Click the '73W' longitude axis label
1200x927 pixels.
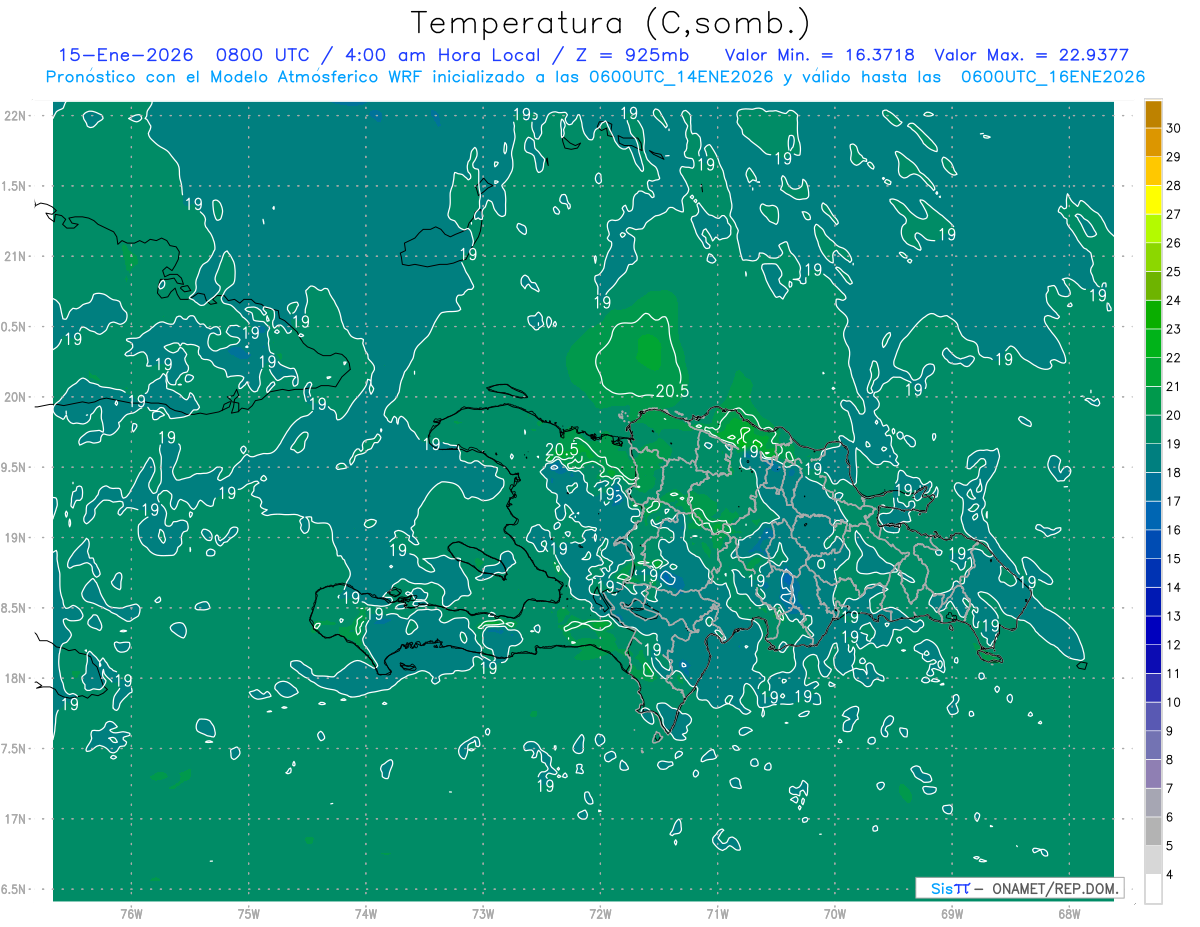tap(483, 914)
